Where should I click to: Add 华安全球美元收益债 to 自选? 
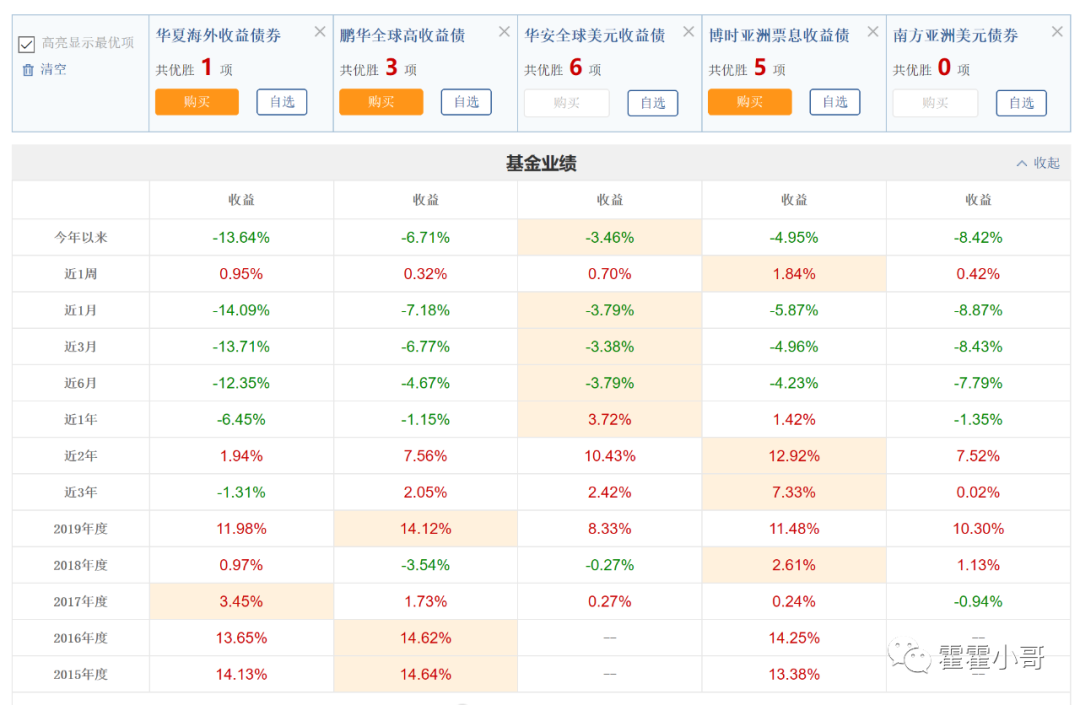(x=652, y=102)
